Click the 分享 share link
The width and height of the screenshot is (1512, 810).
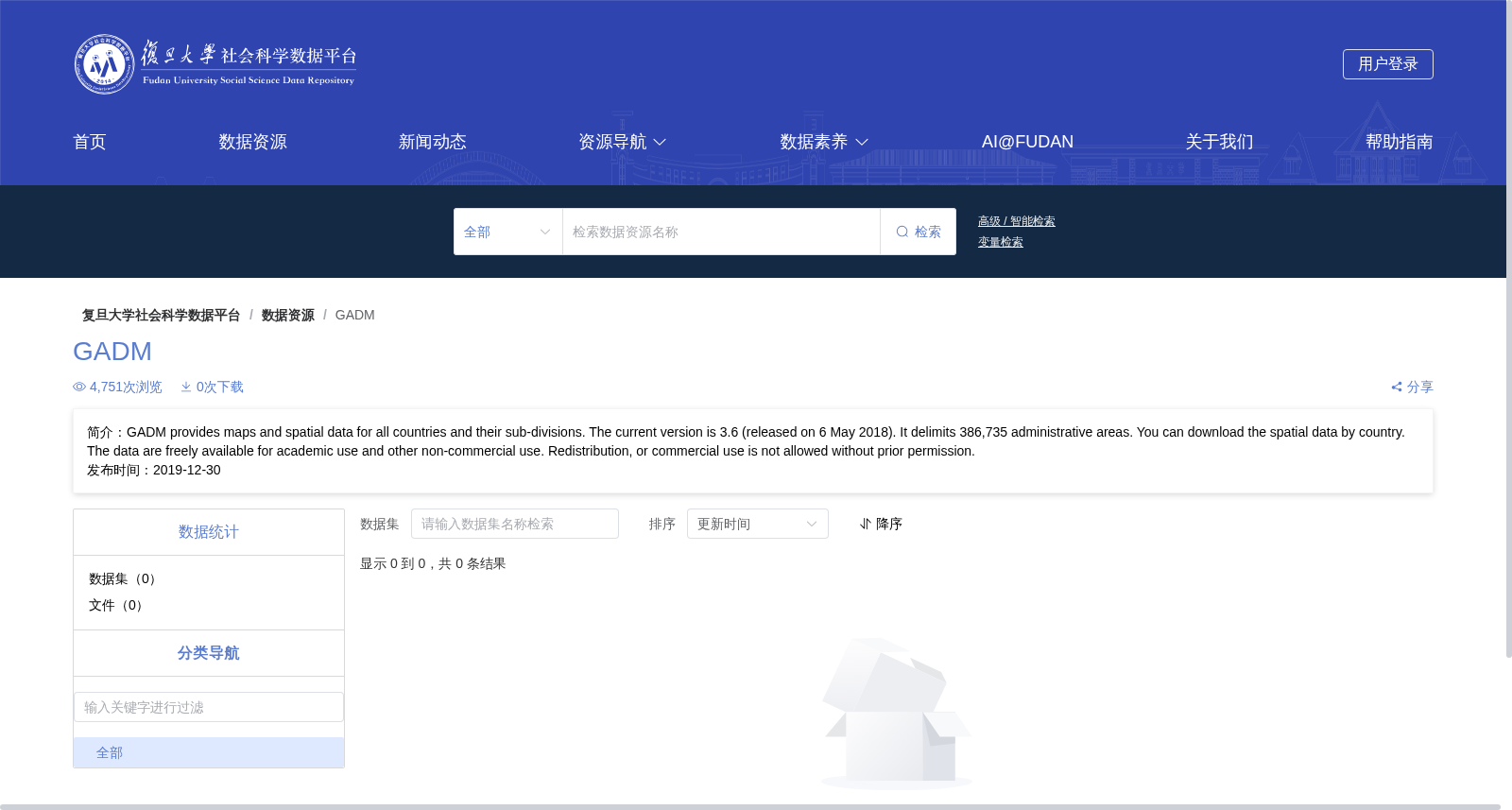pos(1413,387)
